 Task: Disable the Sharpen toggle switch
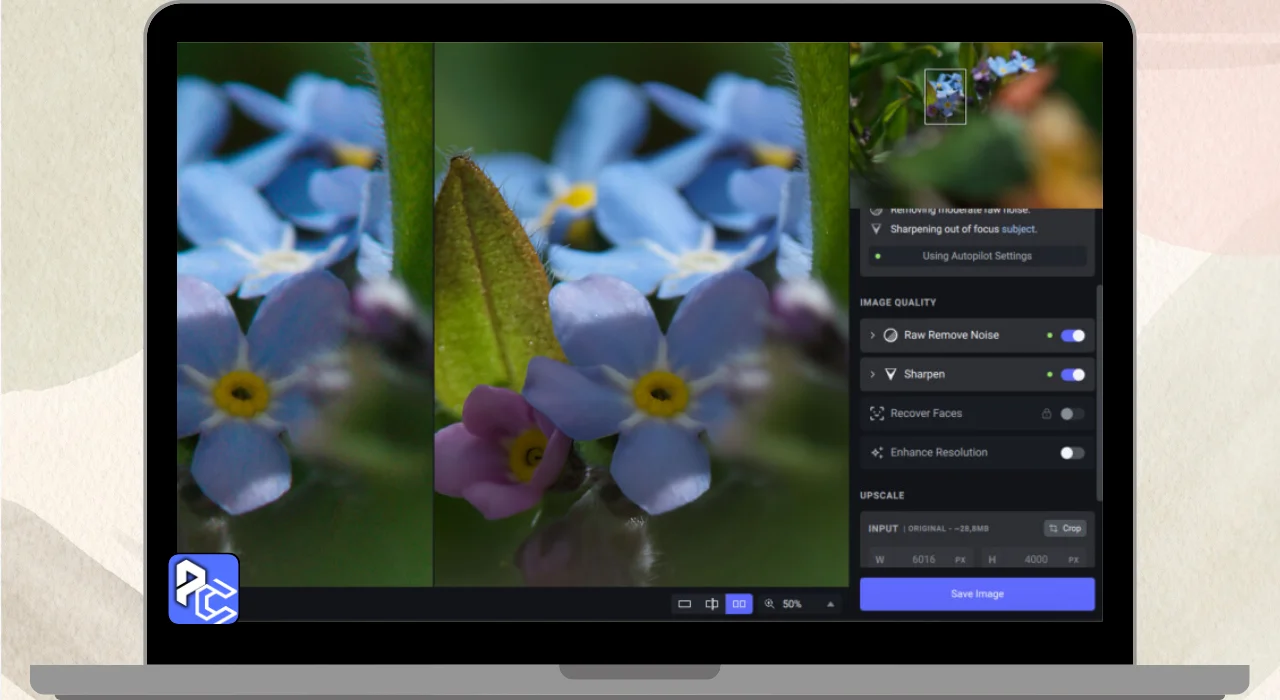(x=1072, y=375)
